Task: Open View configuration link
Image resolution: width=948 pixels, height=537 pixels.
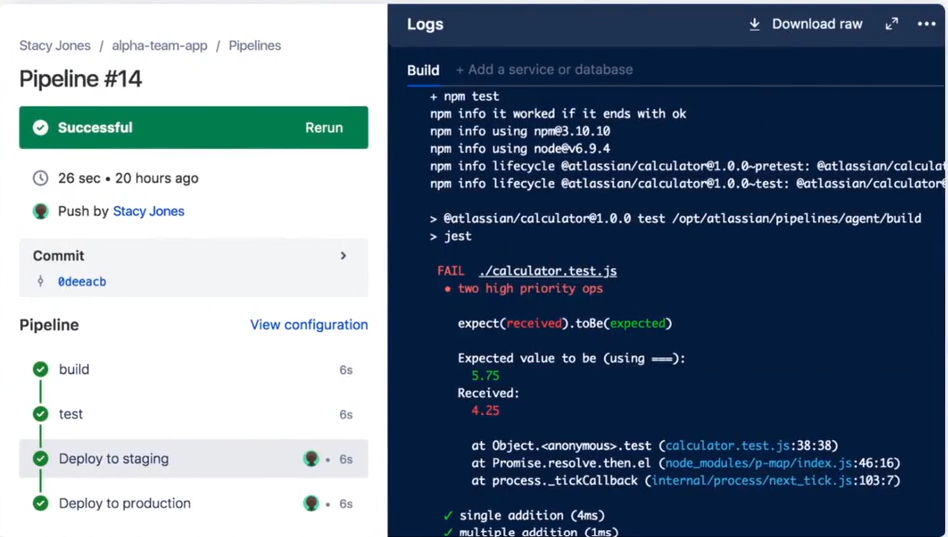Action: click(x=309, y=325)
